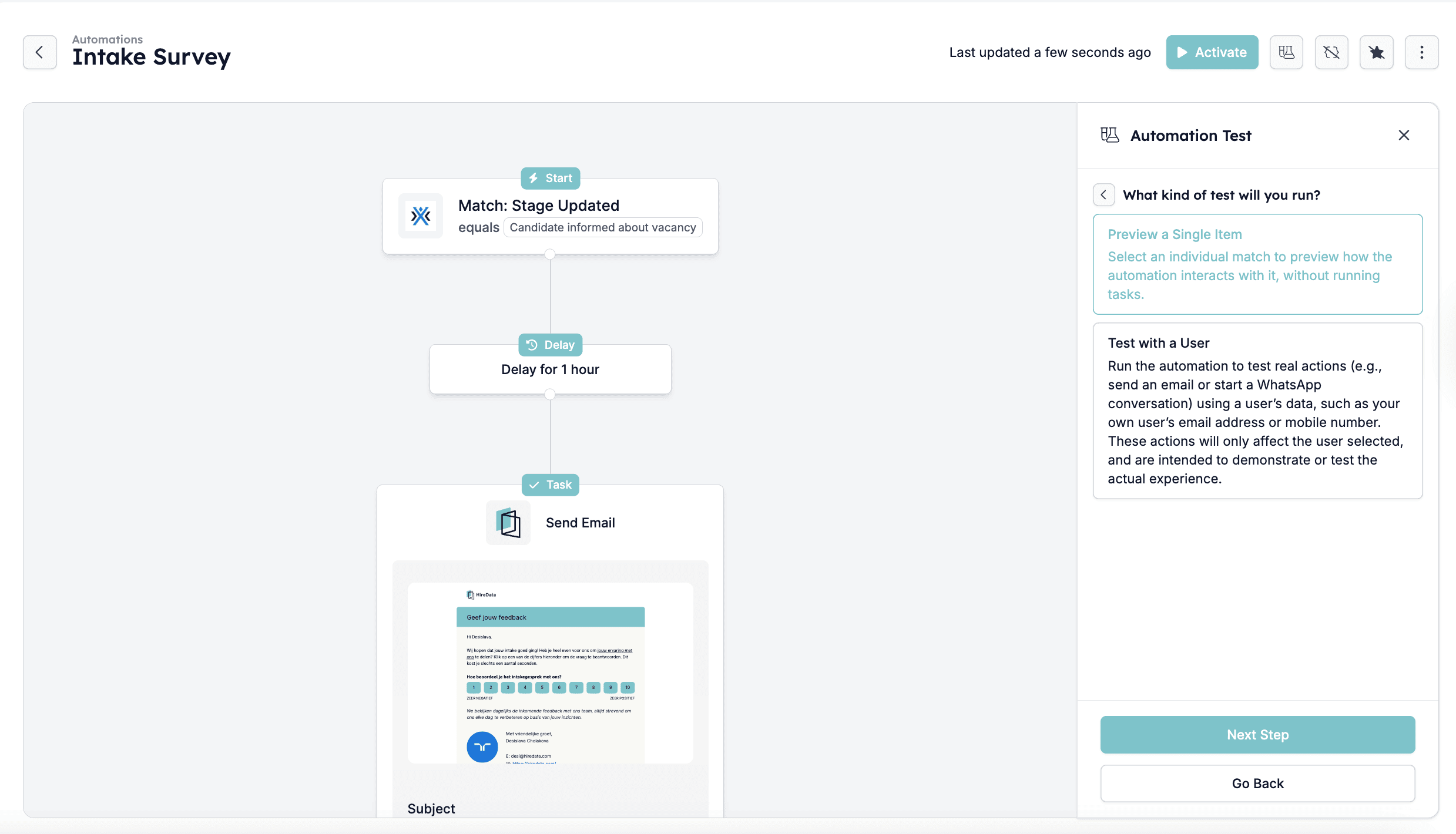Open the automation test flask icon
1456x834 pixels.
(x=1286, y=52)
